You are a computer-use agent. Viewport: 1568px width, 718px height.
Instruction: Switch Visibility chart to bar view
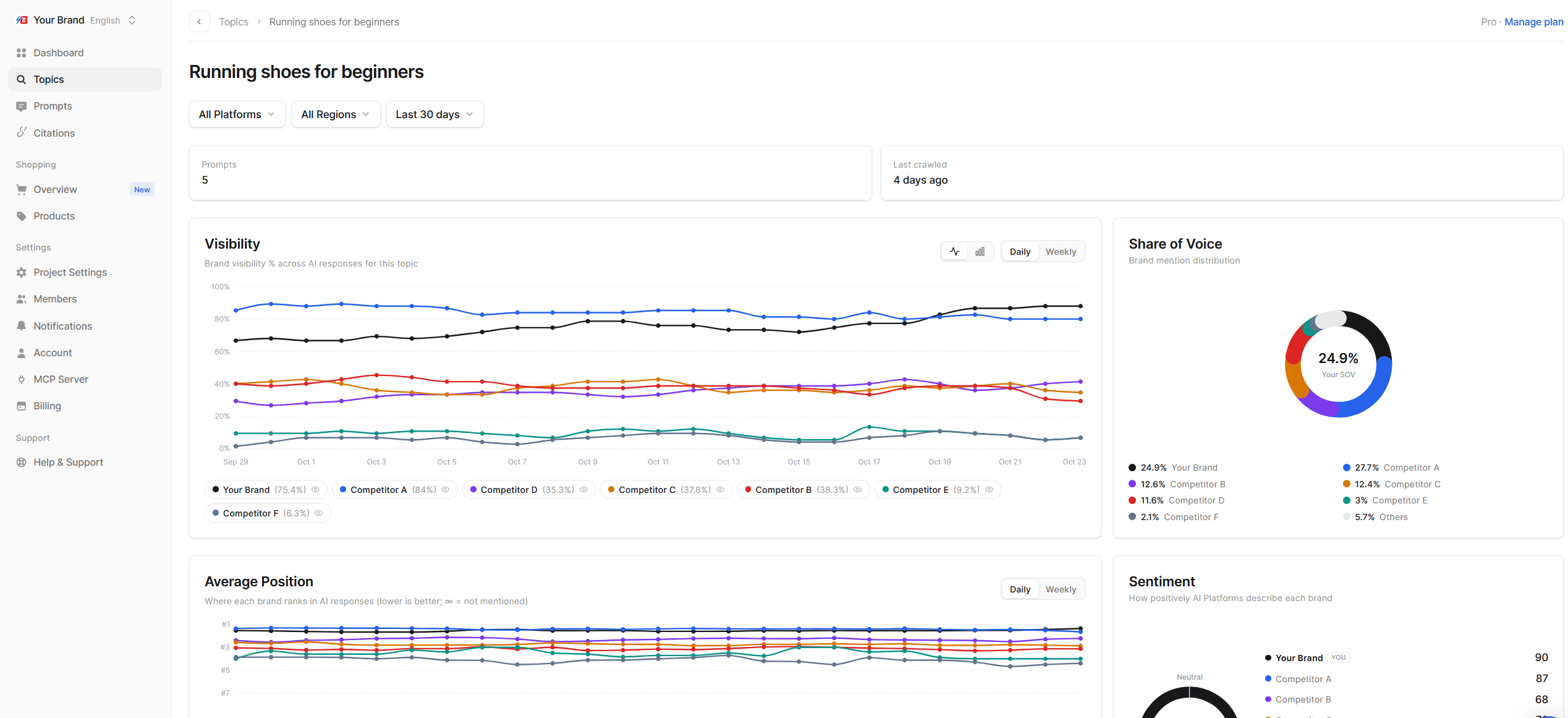click(980, 251)
